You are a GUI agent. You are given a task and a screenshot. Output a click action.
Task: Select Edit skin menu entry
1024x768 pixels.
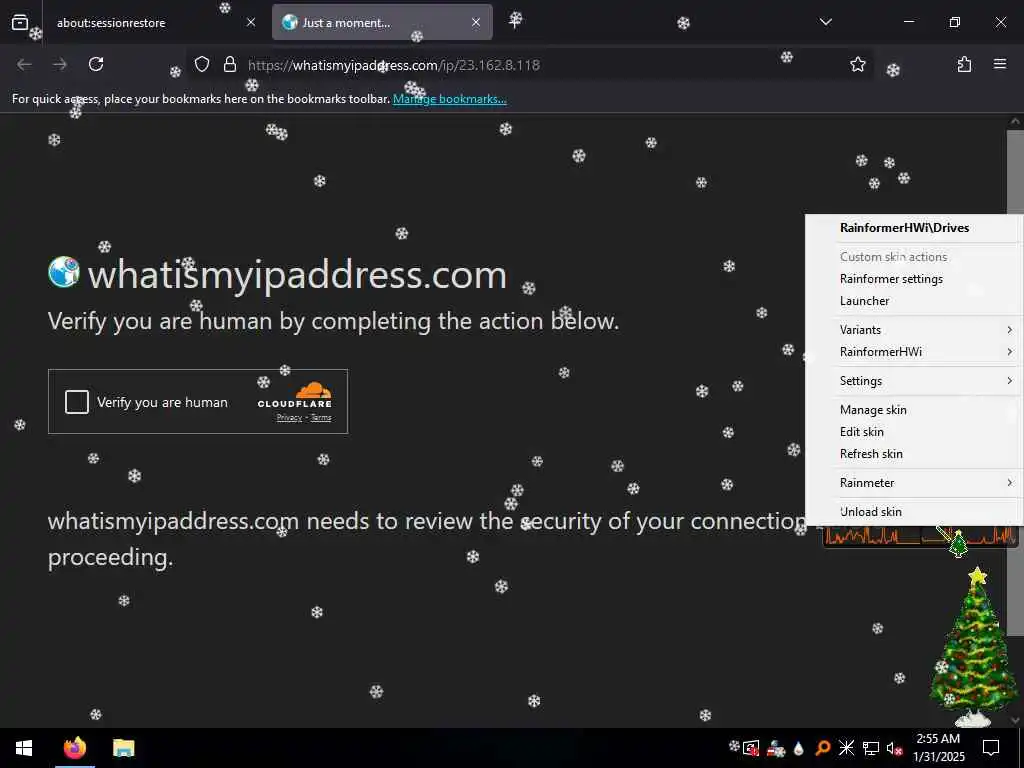(x=914, y=432)
